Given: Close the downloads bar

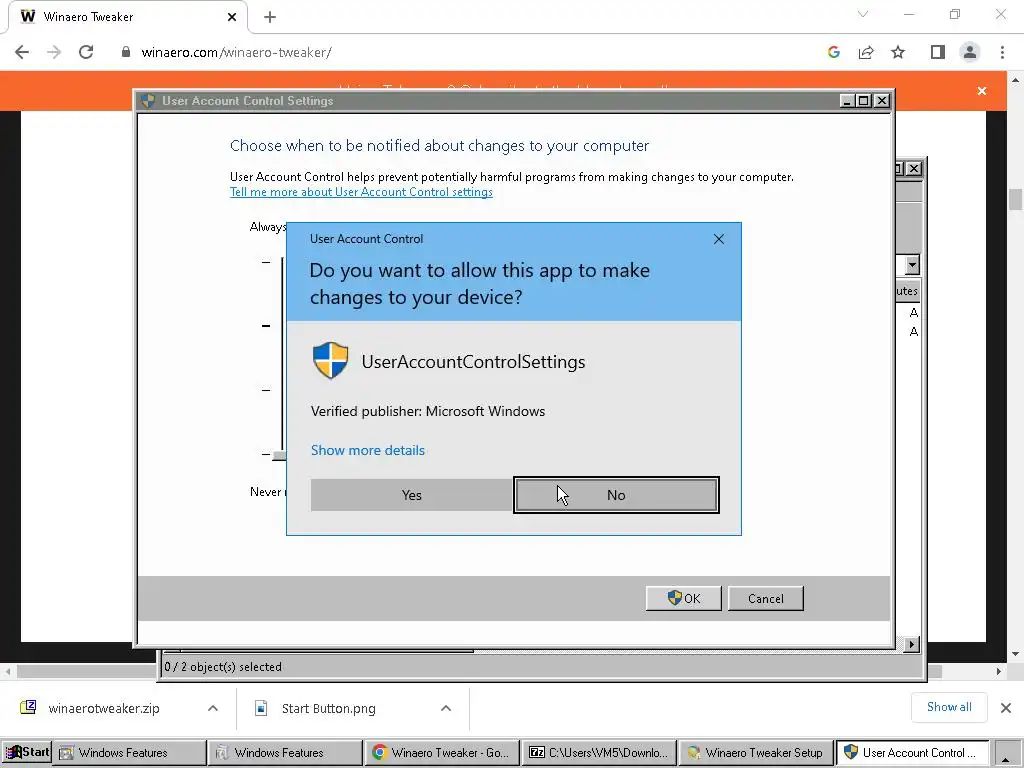Looking at the screenshot, I should tap(1006, 708).
